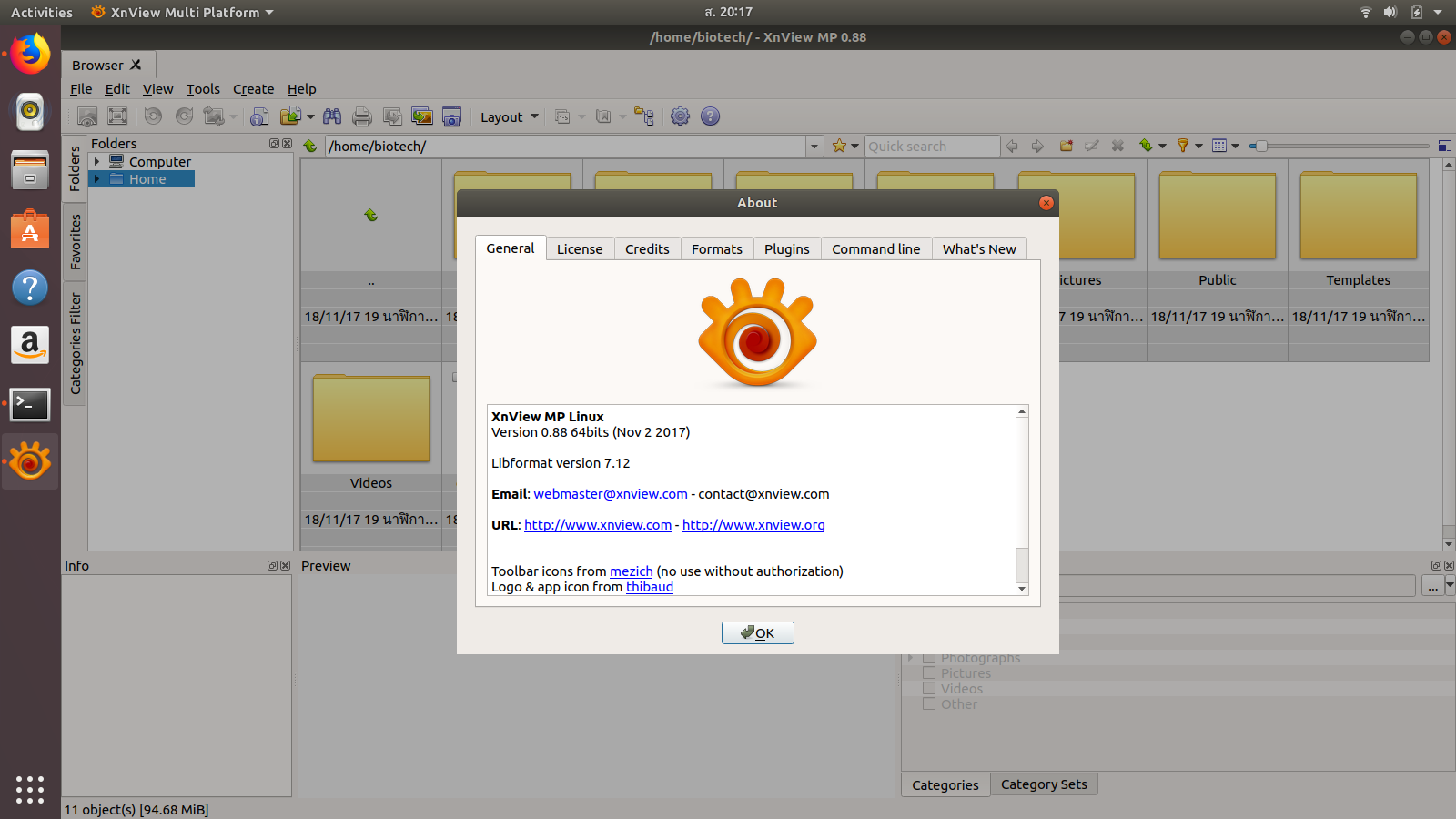
Task: Click the Amazon icon in the dock
Action: pyautogui.click(x=30, y=346)
